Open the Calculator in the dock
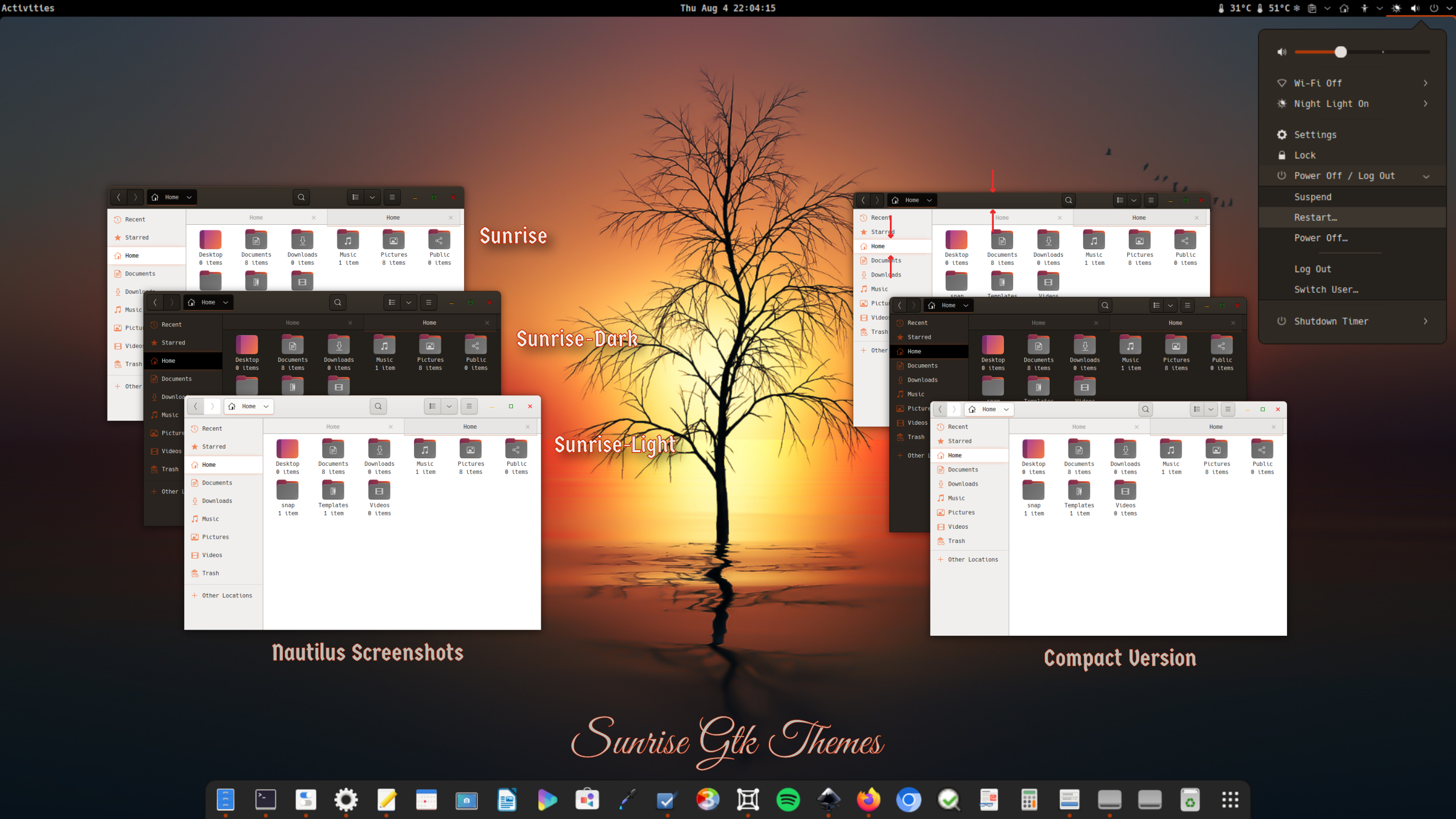The height and width of the screenshot is (819, 1456). tap(1029, 799)
